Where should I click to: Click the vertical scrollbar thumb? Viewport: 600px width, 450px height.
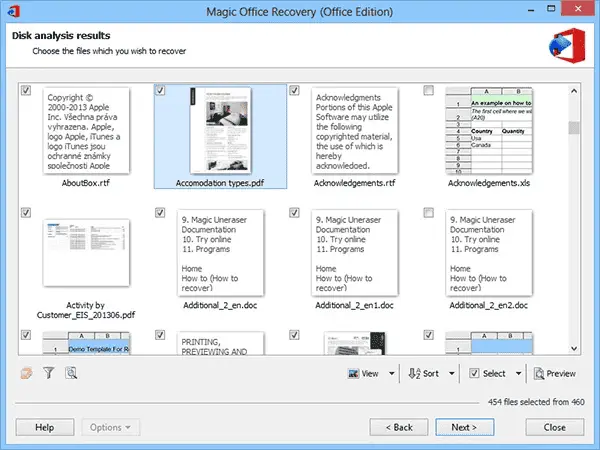[574, 128]
